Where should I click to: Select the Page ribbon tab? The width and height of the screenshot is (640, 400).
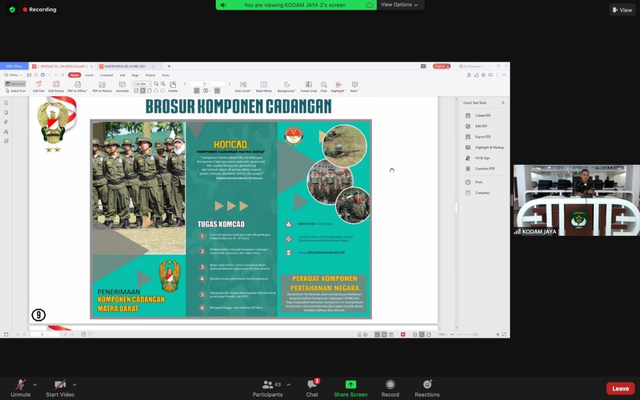[135, 75]
